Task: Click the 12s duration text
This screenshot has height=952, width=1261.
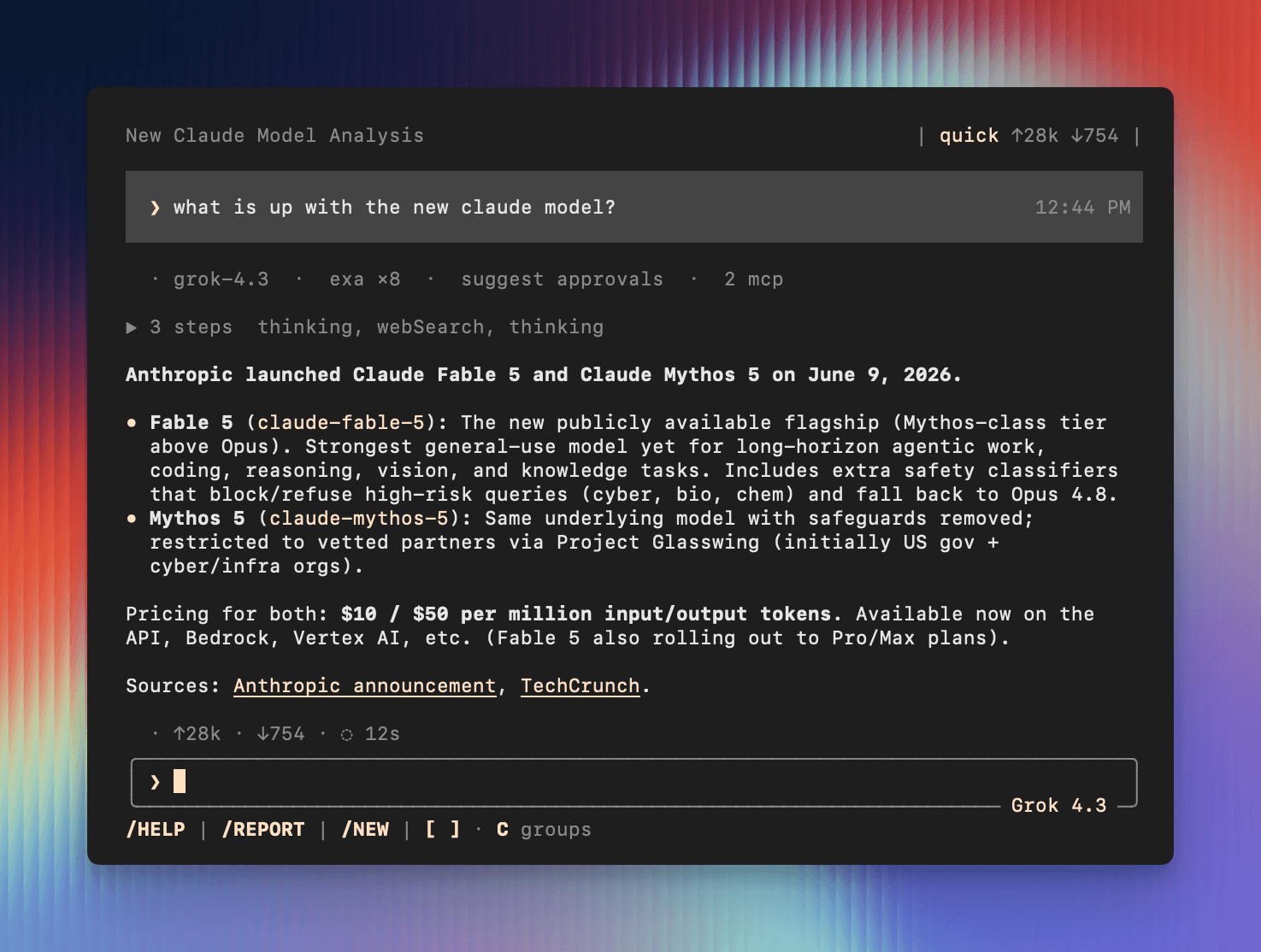Action: tap(382, 734)
